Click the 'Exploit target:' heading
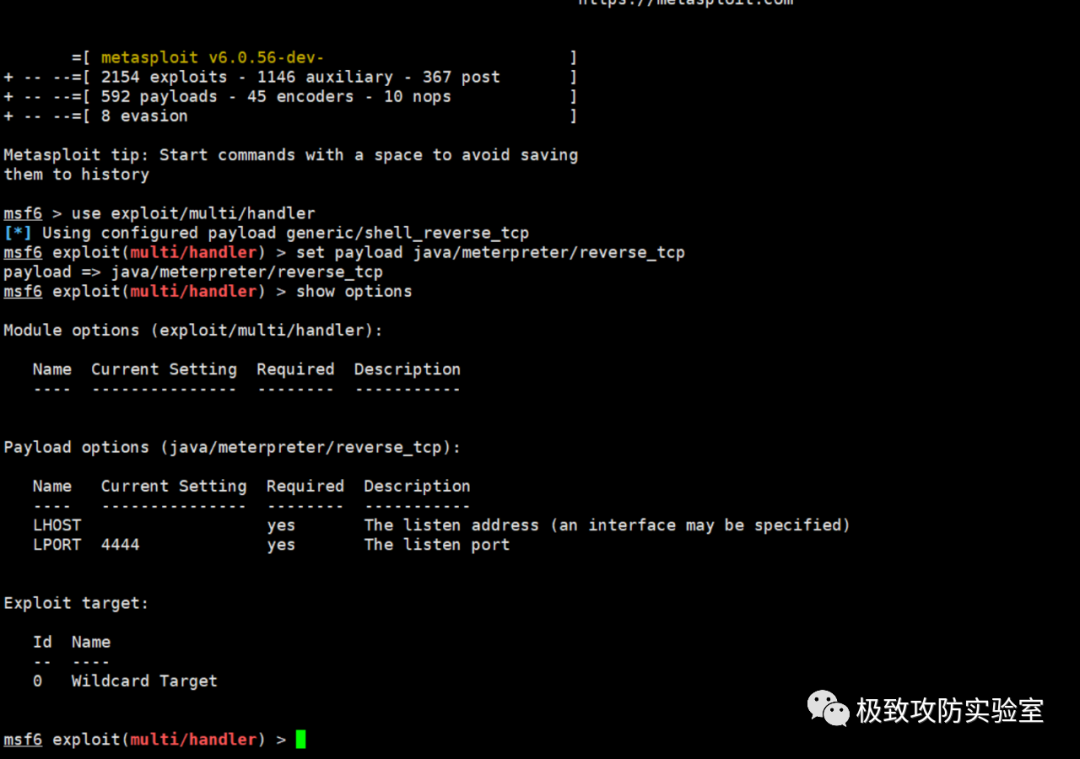This screenshot has width=1080, height=759. coord(76,603)
